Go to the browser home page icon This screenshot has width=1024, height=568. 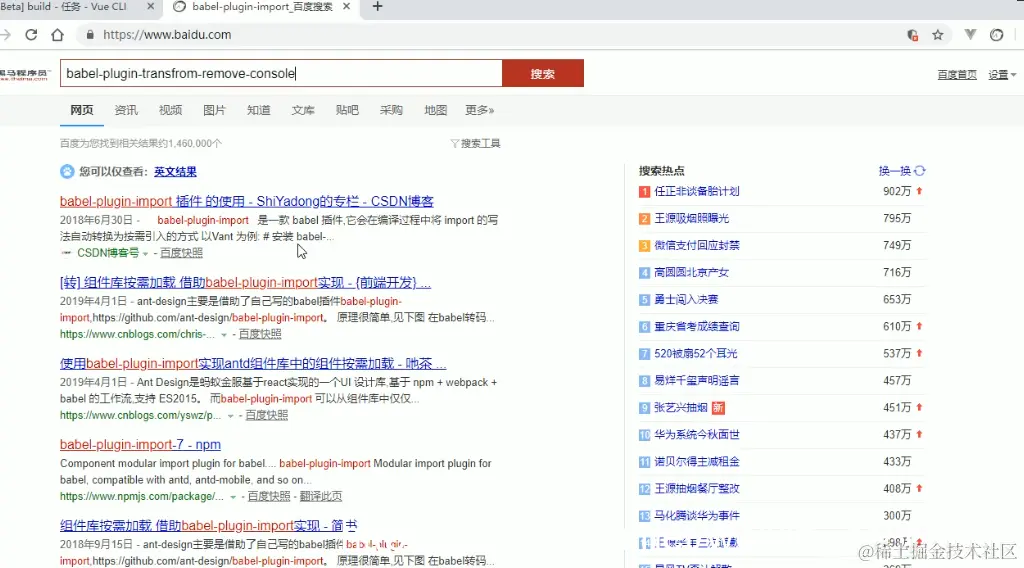pos(57,35)
